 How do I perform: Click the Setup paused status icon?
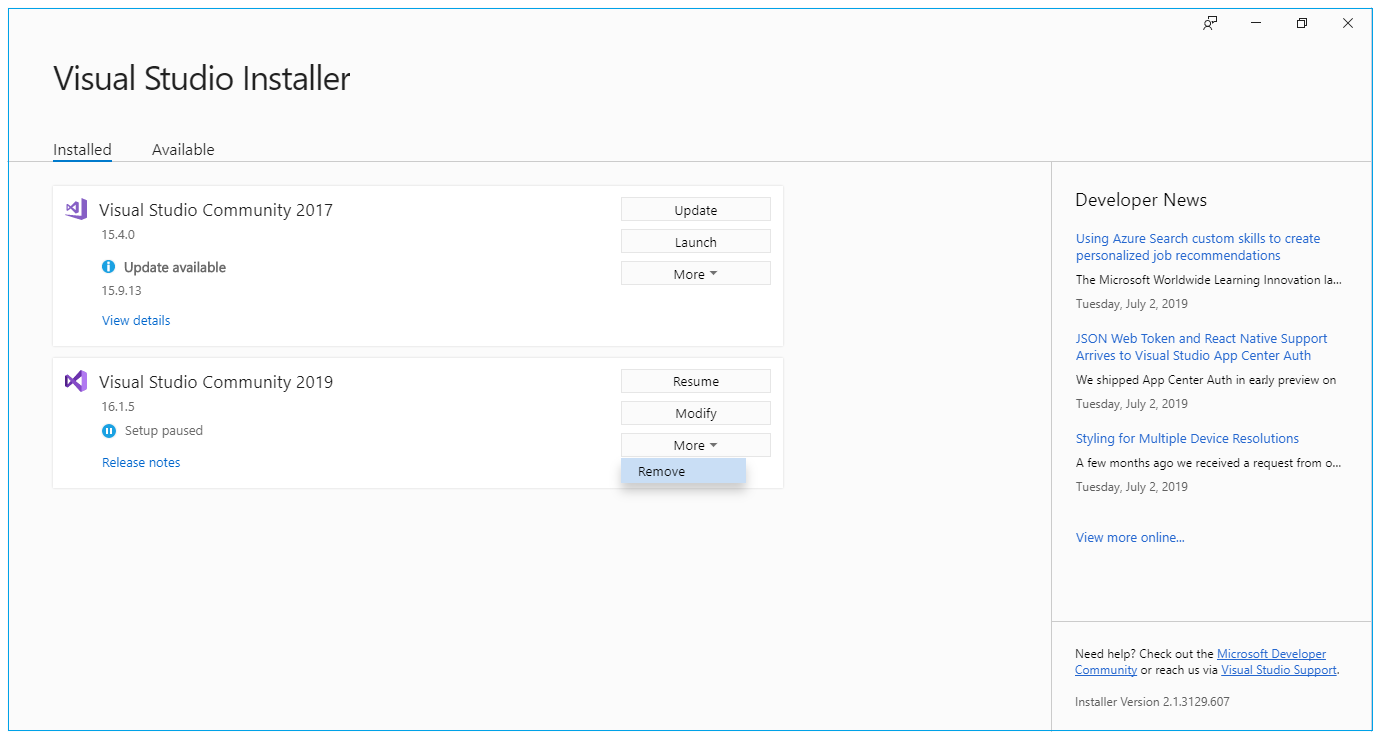(x=109, y=431)
